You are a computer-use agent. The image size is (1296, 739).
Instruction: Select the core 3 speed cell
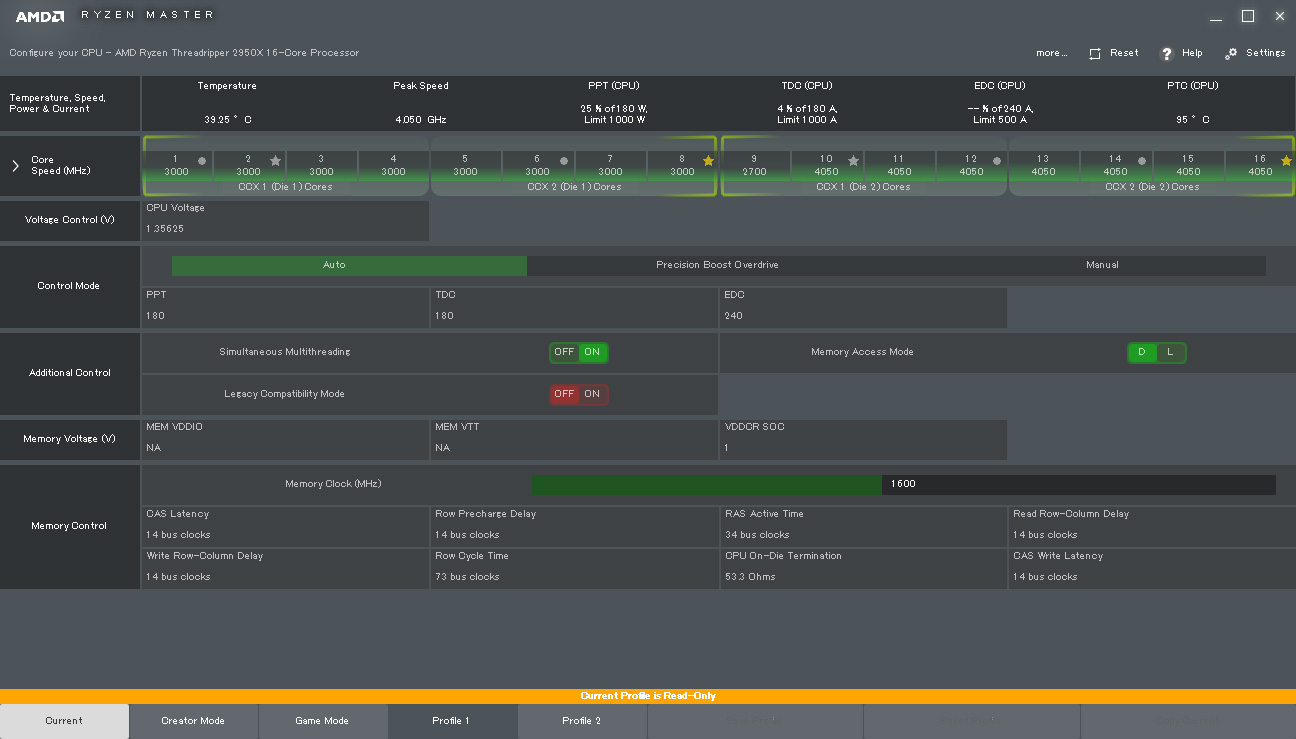pyautogui.click(x=321, y=165)
